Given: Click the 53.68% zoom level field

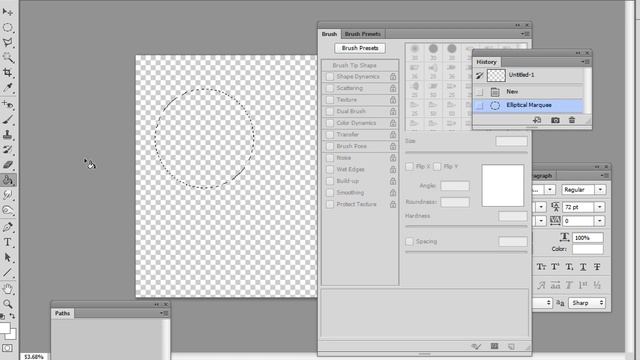Looking at the screenshot, I should [x=33, y=357].
